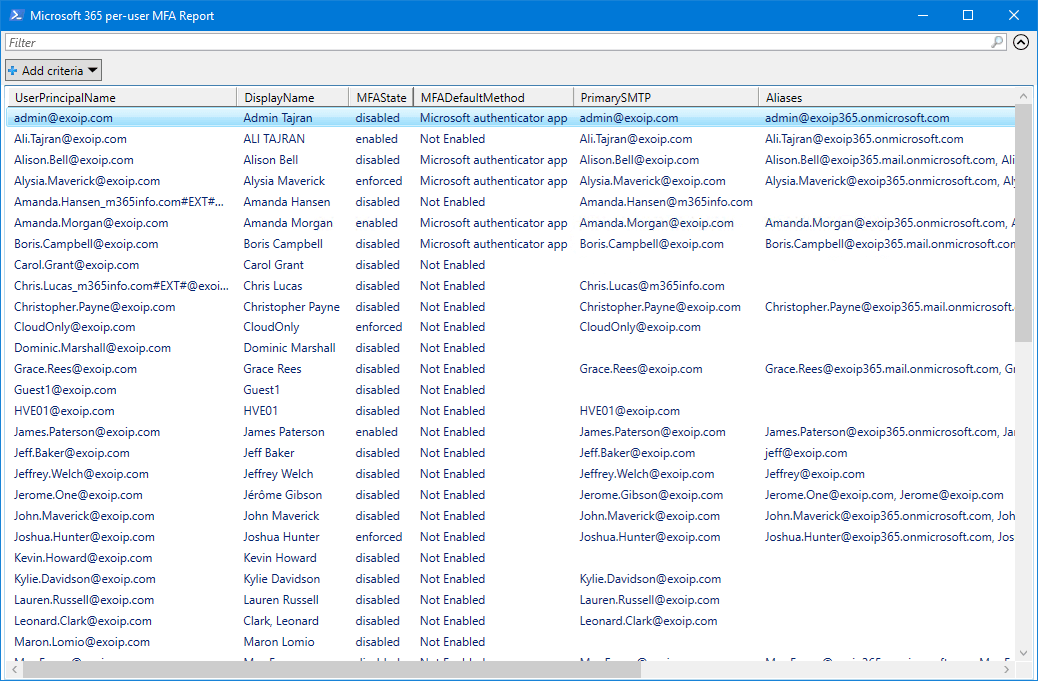1038x681 pixels.
Task: Click the PowerShell icon in title bar
Action: tap(16, 15)
